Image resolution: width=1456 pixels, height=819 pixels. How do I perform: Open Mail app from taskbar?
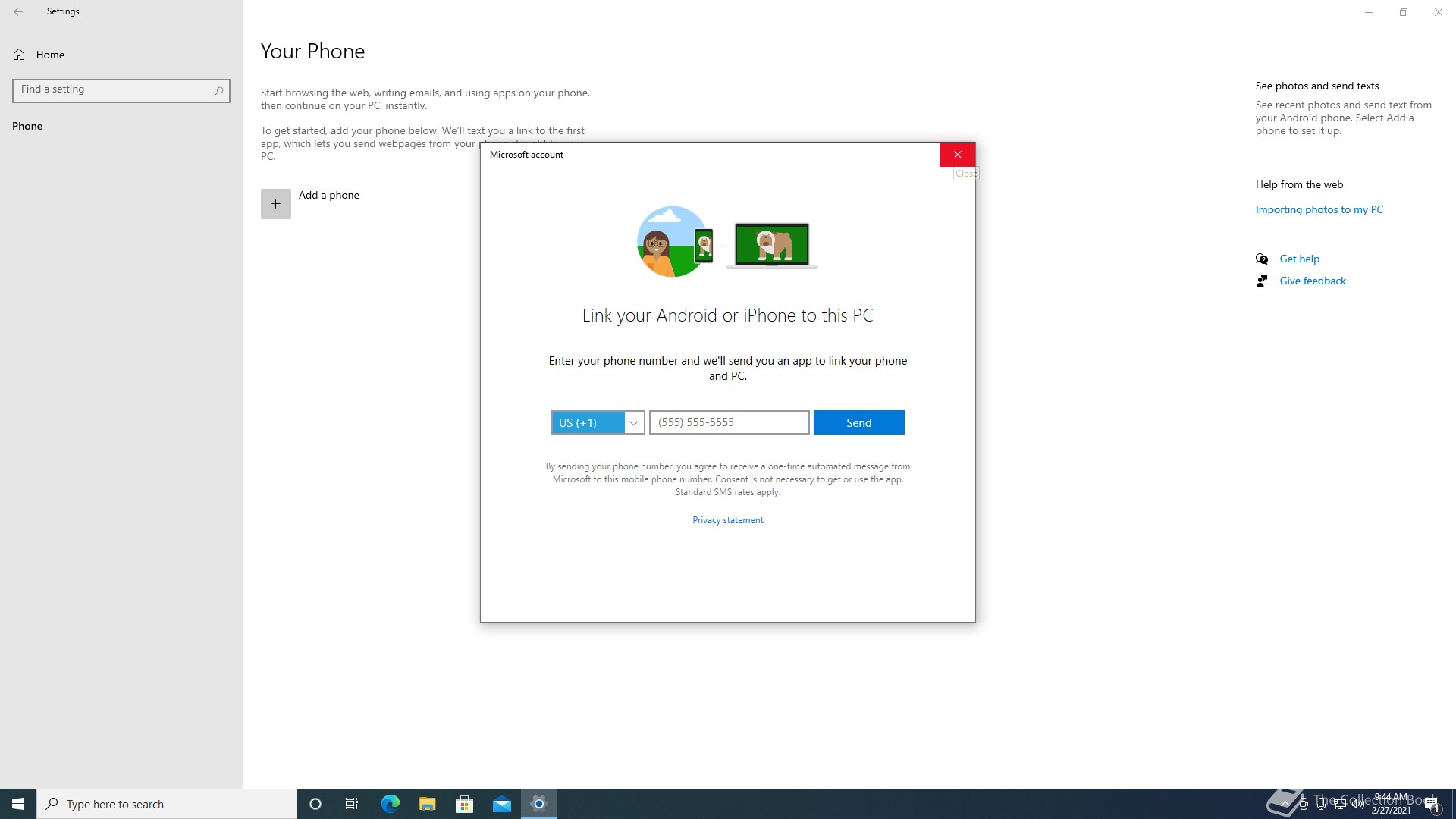point(501,804)
